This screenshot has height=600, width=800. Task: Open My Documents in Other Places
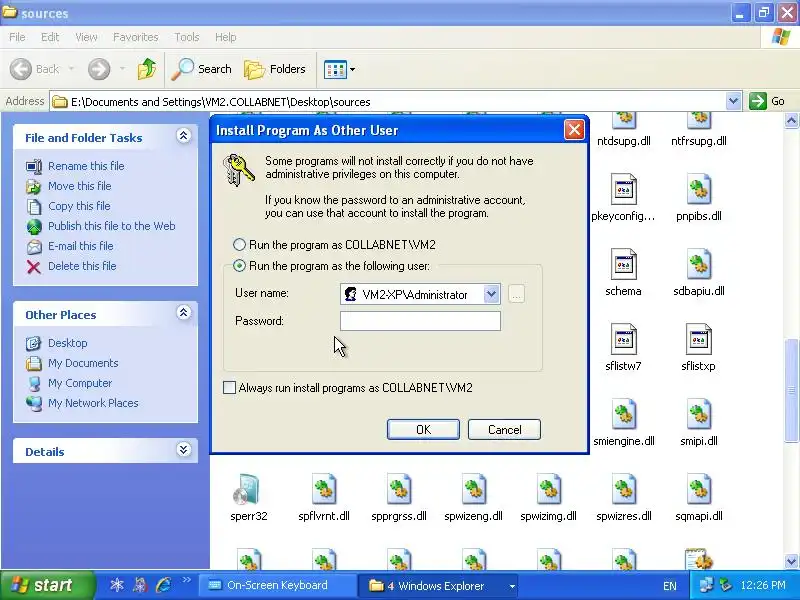83,363
